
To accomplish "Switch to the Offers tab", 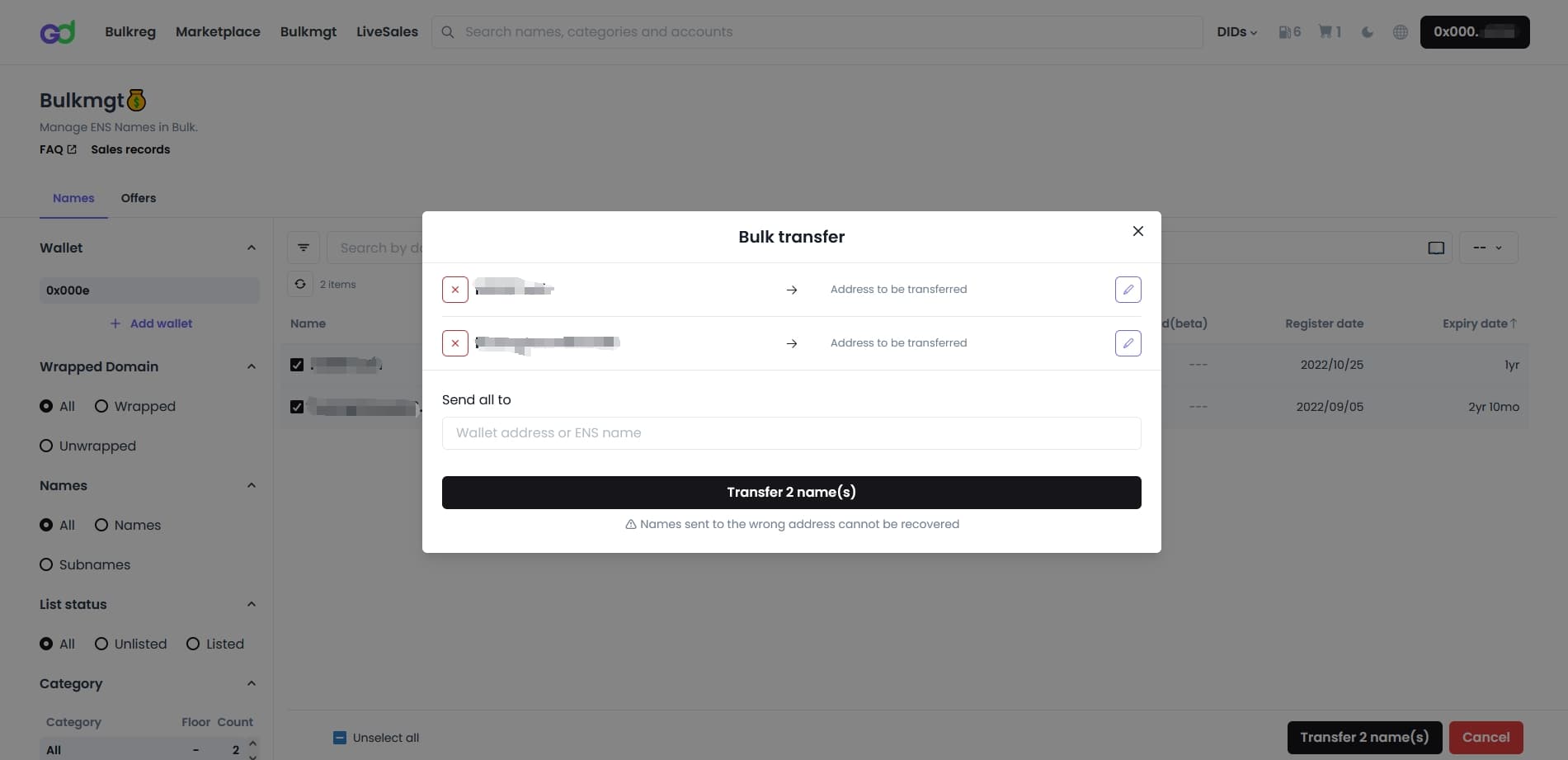I will (139, 198).
